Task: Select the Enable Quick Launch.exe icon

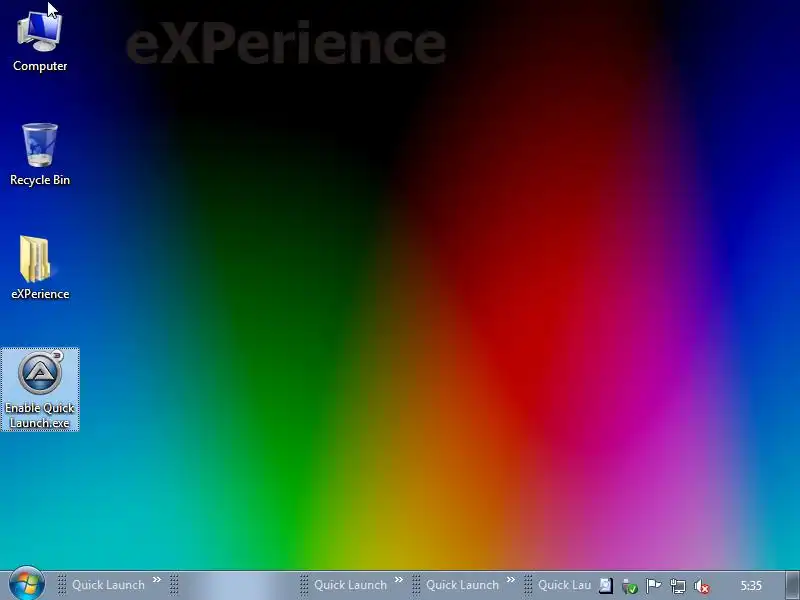Action: [40, 389]
